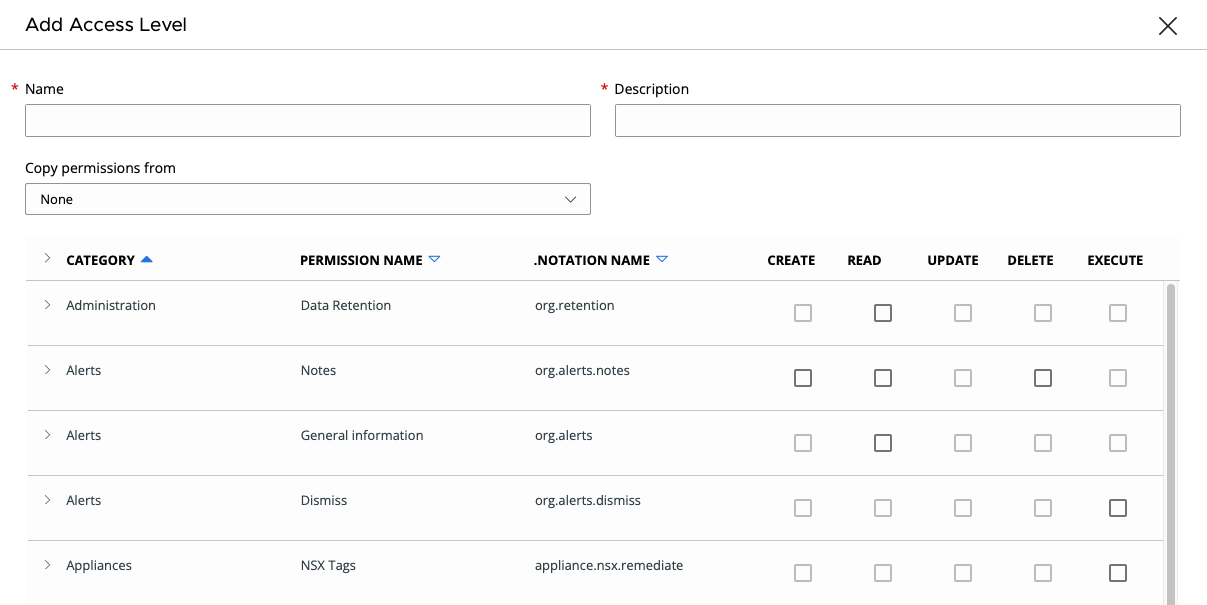Click disabled Update checkbox for Alerts Notes
Image resolution: width=1207 pixels, height=605 pixels.
[963, 378]
